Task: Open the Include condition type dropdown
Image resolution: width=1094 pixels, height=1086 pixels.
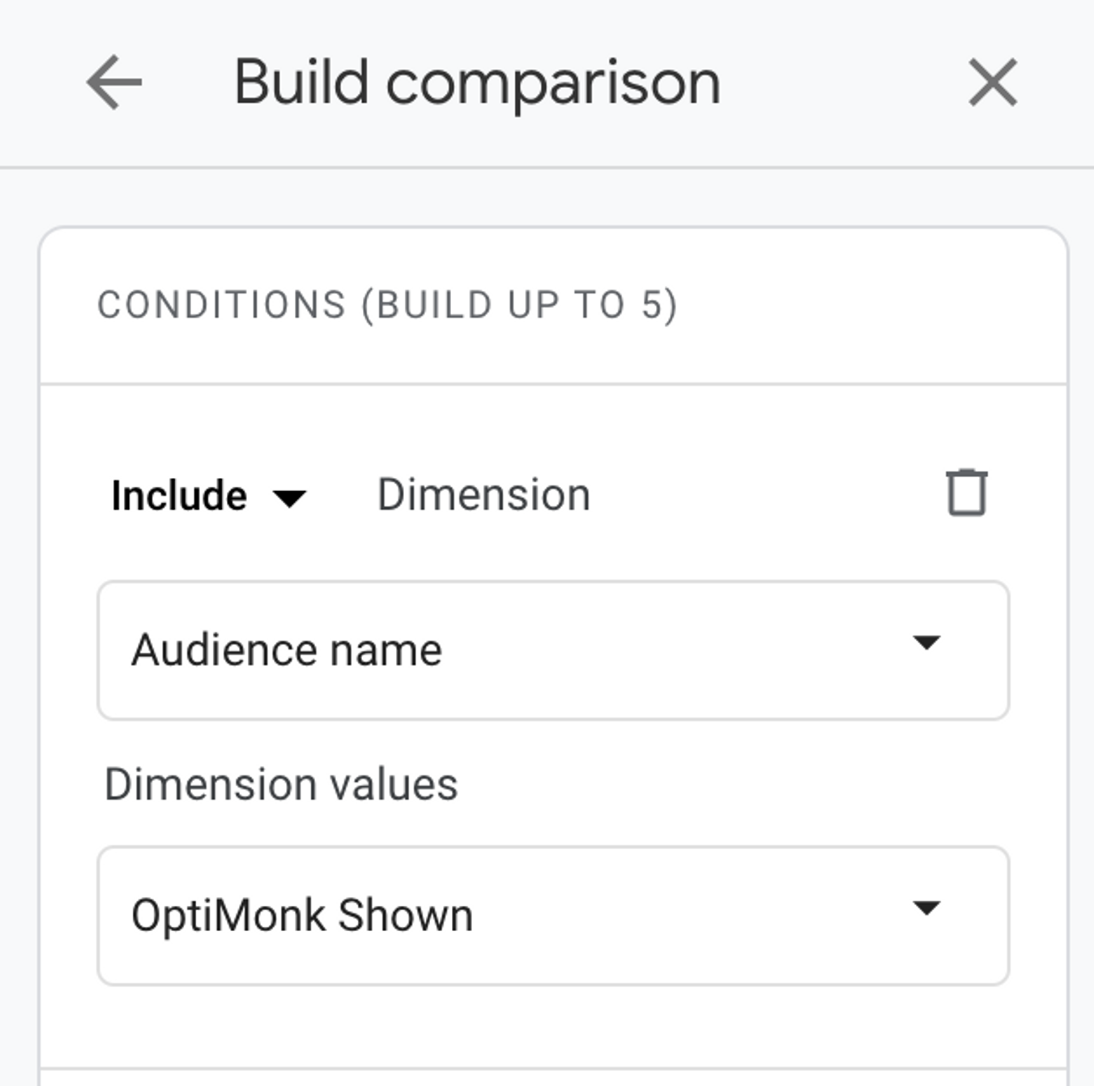Action: pos(209,496)
